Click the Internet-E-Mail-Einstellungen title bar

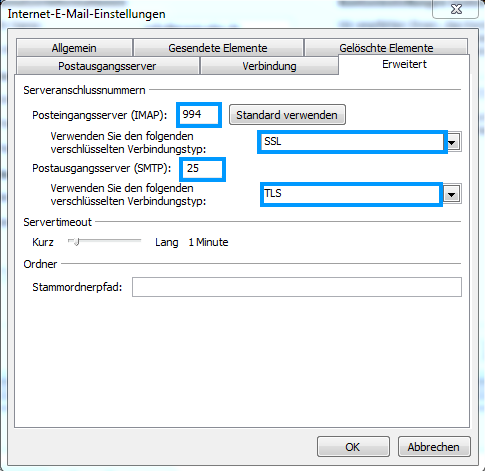pos(217,14)
